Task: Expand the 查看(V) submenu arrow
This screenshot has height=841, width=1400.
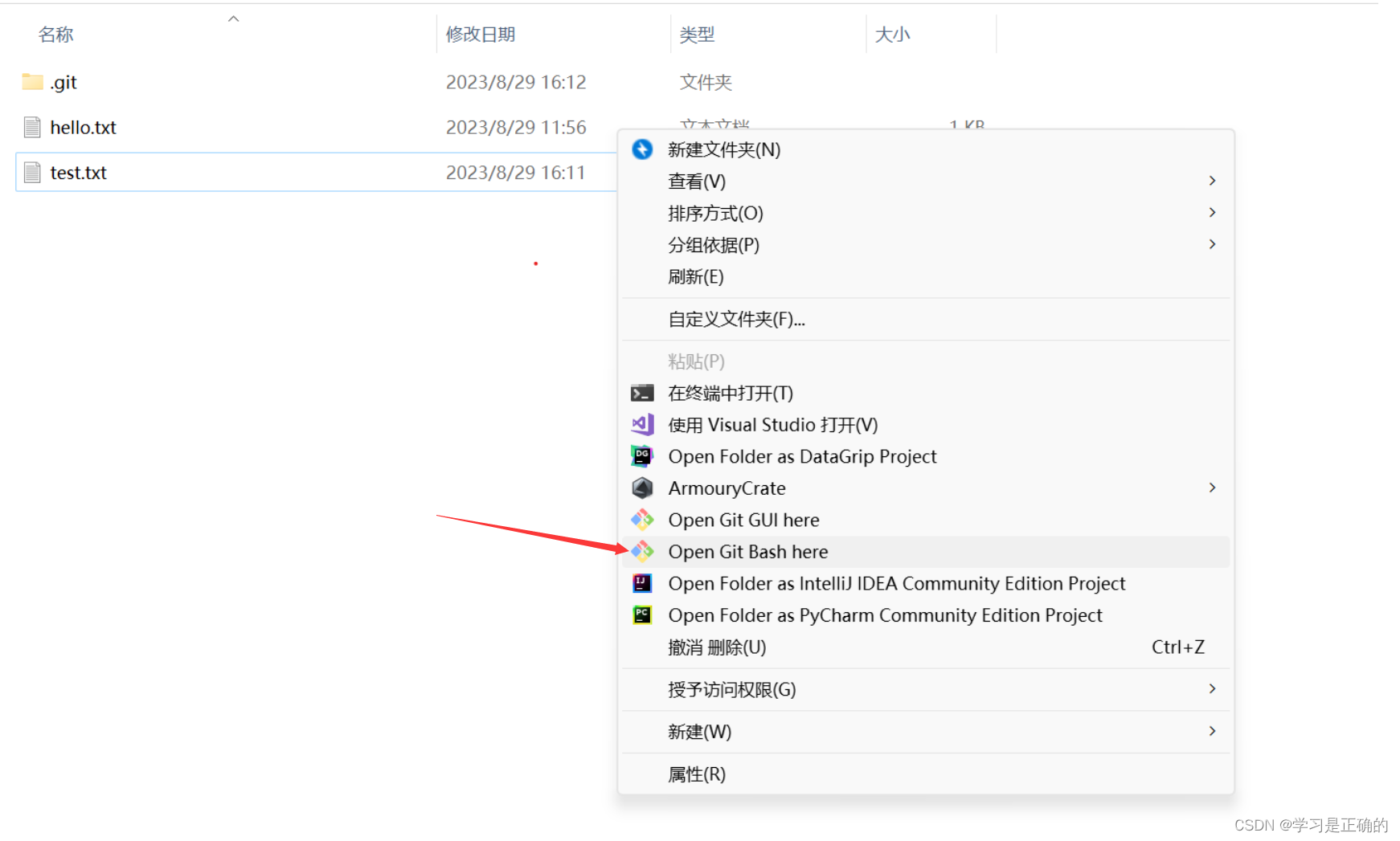Action: tap(1212, 181)
